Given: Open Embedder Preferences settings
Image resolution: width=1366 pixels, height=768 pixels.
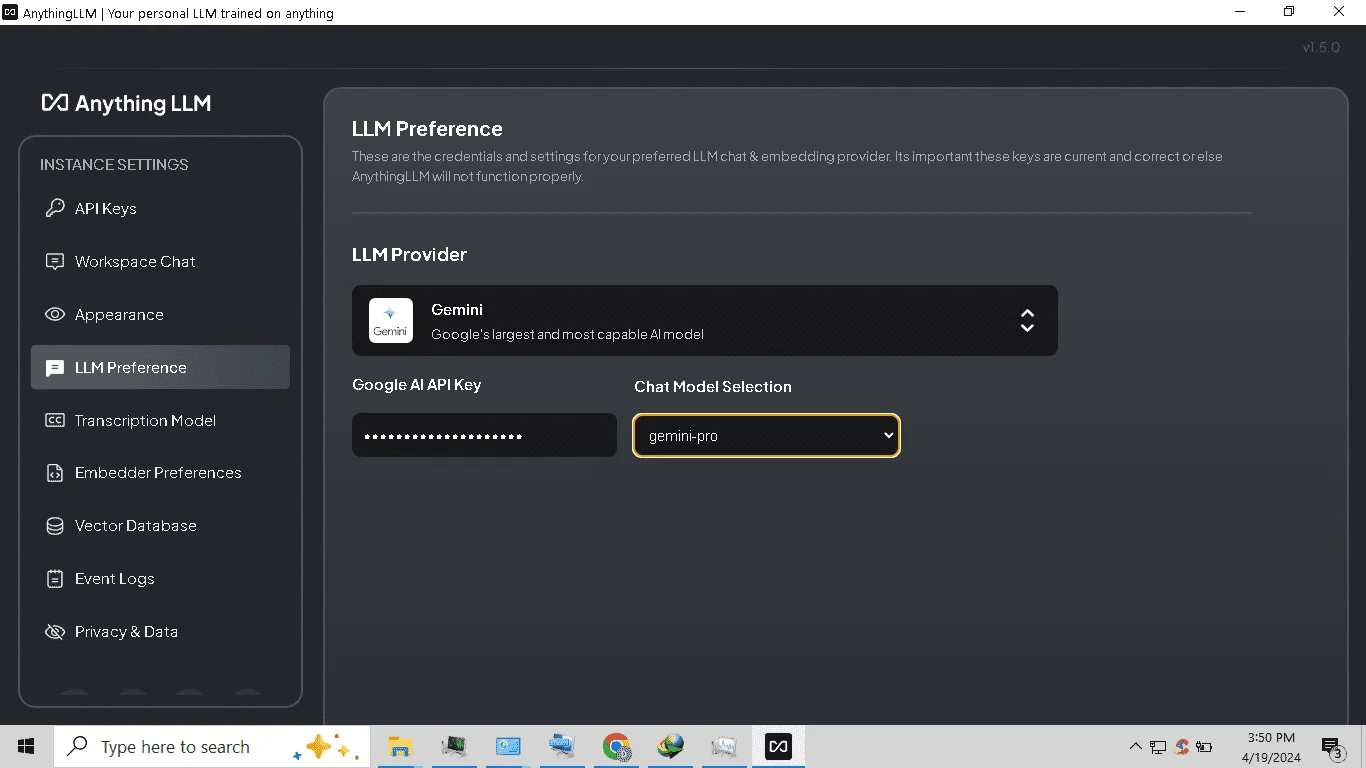Looking at the screenshot, I should coord(160,473).
